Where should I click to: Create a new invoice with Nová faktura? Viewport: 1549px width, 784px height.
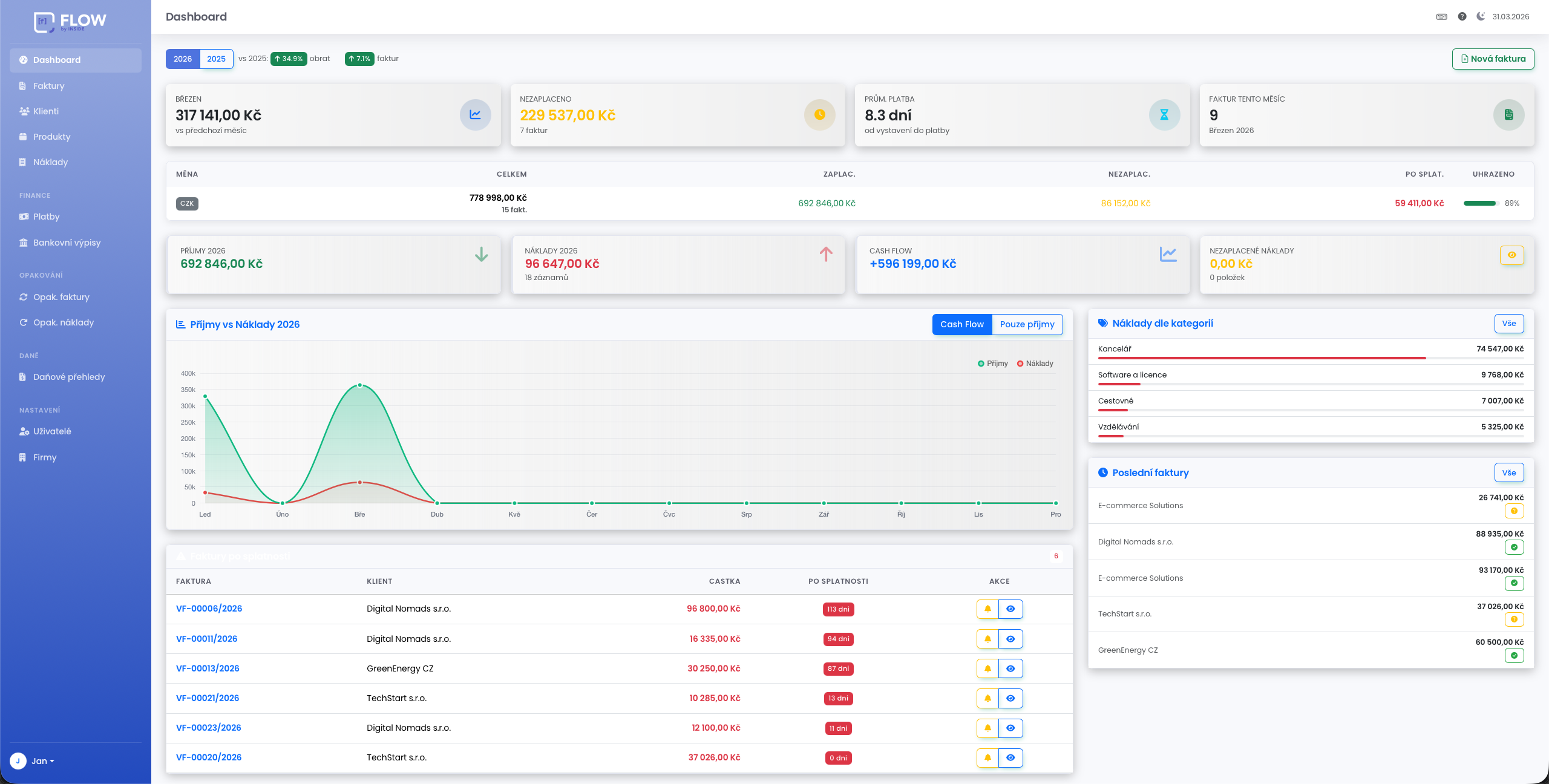pos(1493,59)
